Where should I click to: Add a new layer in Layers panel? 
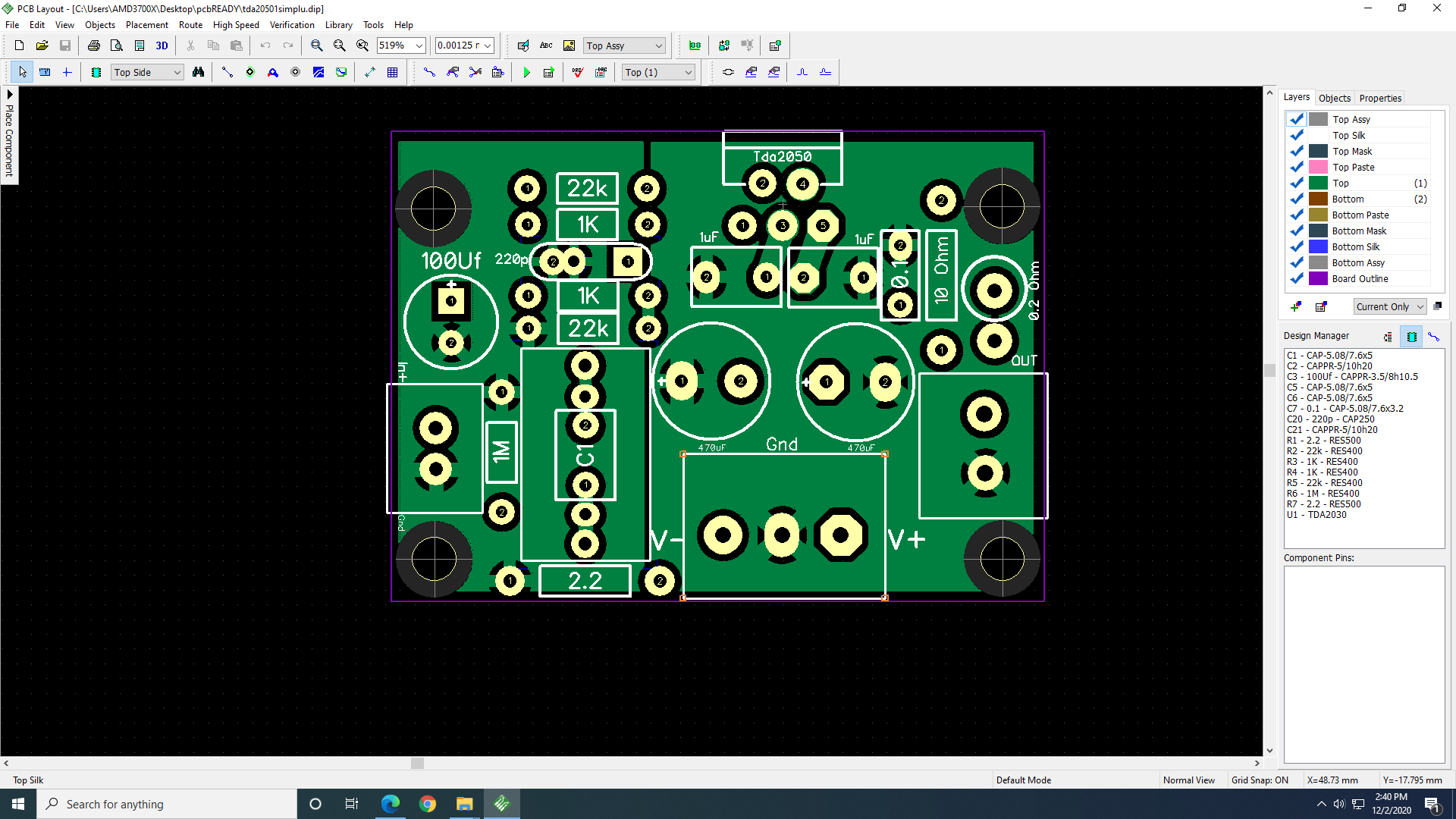[1296, 306]
